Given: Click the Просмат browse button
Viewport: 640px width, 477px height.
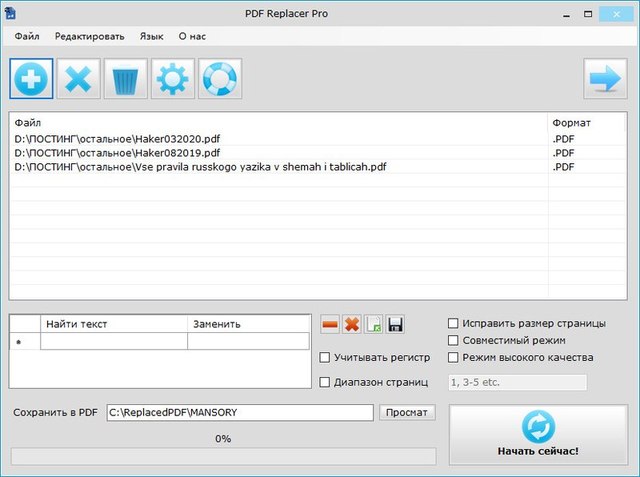Looking at the screenshot, I should 407,412.
